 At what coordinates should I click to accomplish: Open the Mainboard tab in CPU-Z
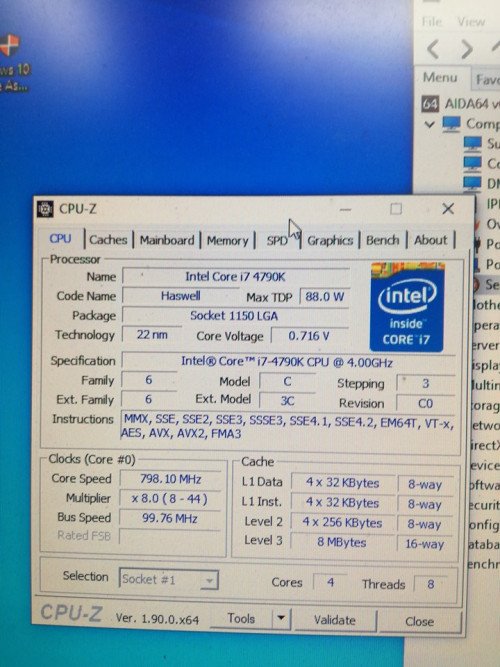pyautogui.click(x=167, y=240)
